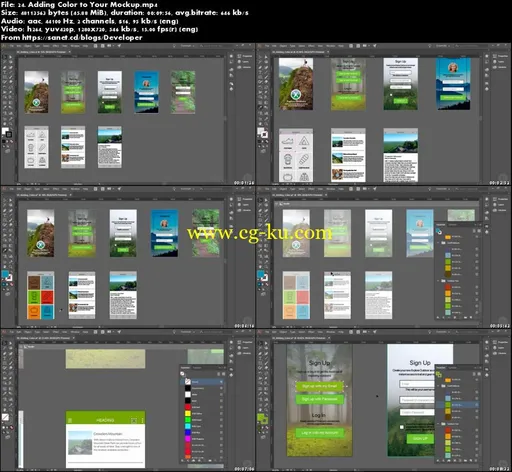
Task: Open the Window menu in the 00:07:06 frame
Action: [75, 332]
